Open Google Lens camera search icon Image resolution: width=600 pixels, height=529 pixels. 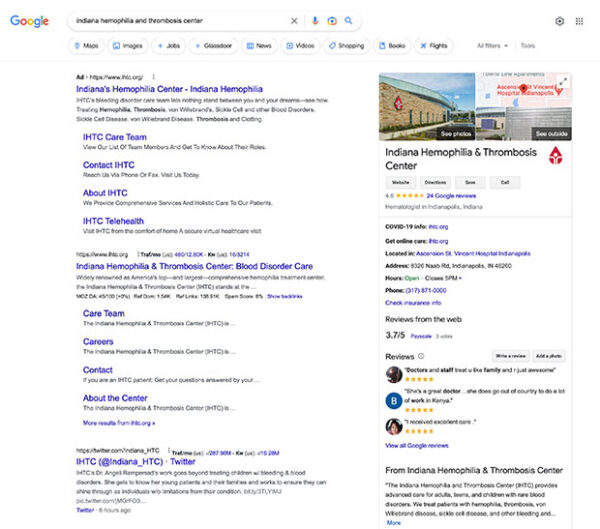point(332,21)
